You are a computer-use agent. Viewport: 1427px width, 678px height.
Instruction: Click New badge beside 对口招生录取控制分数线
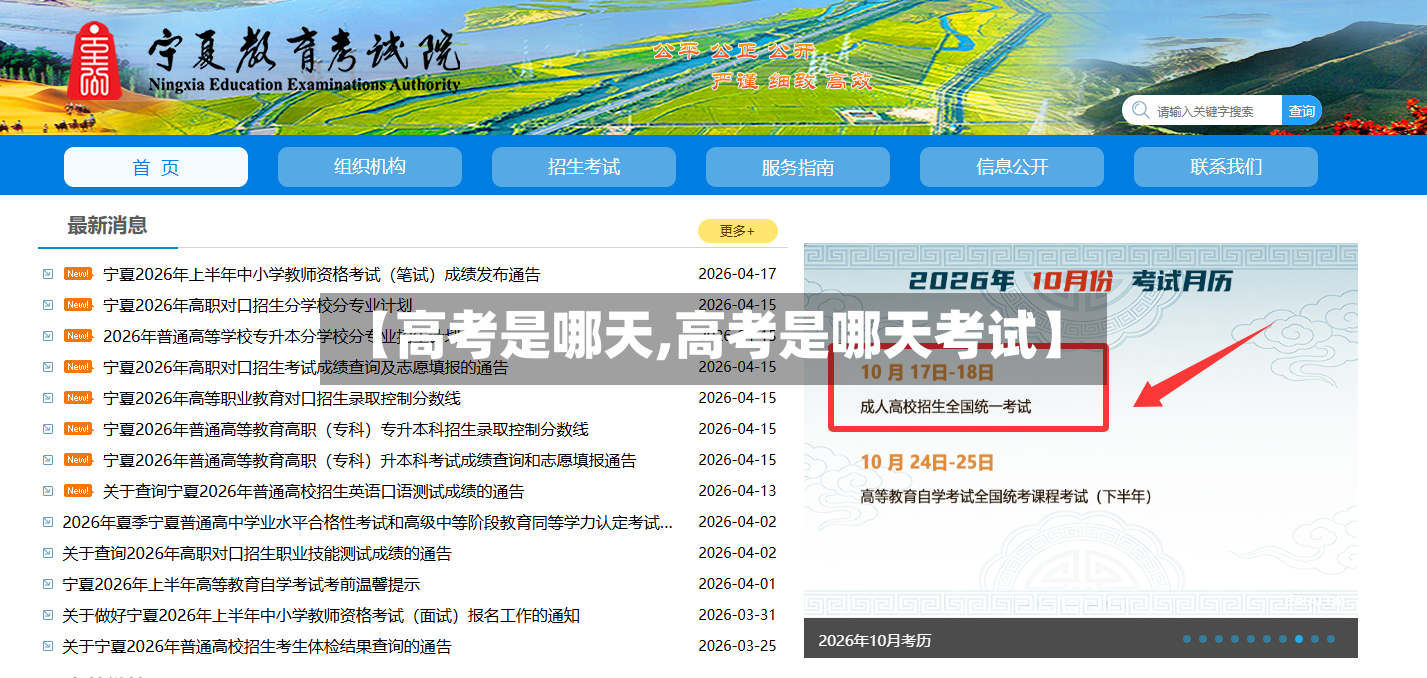click(x=78, y=397)
